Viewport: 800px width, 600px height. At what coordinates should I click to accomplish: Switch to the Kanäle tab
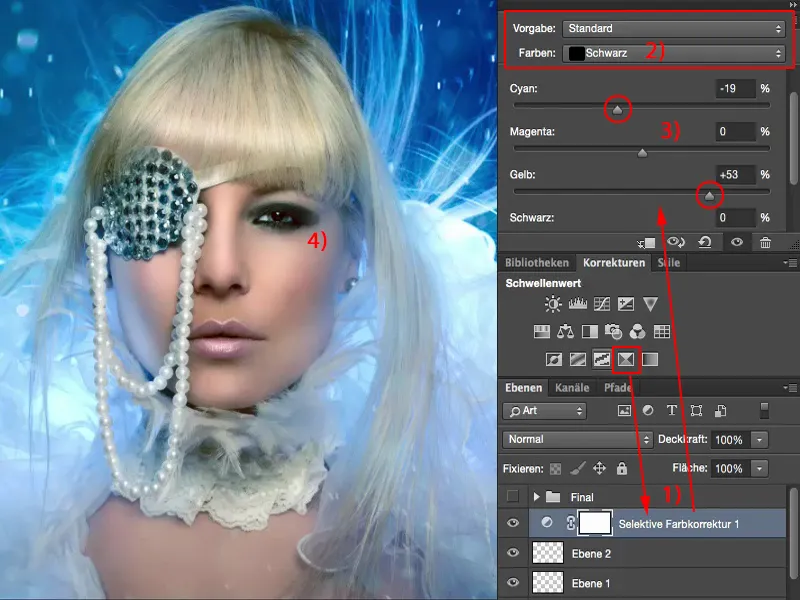coord(572,388)
